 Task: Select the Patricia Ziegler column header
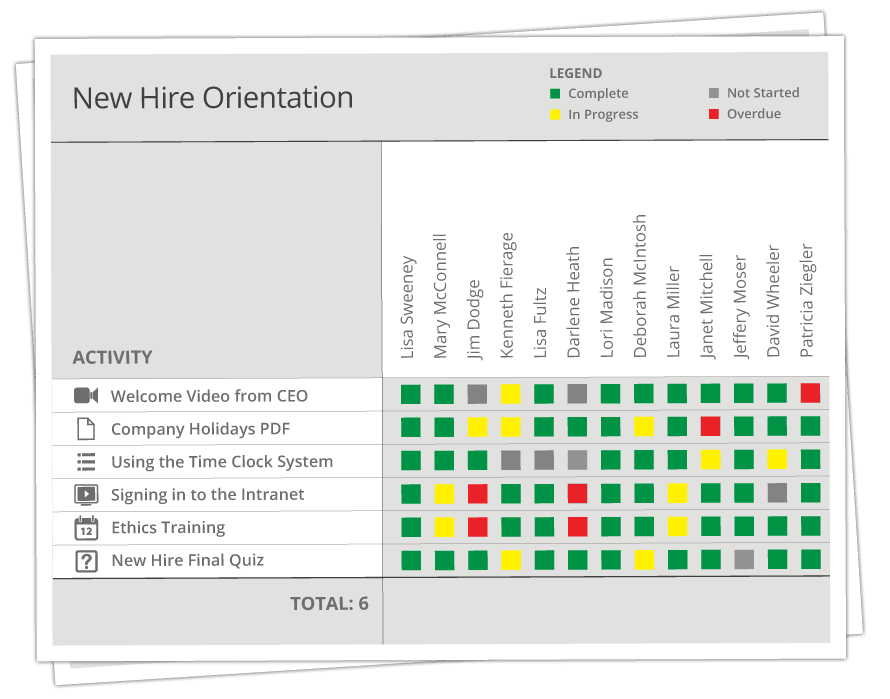coord(807,301)
